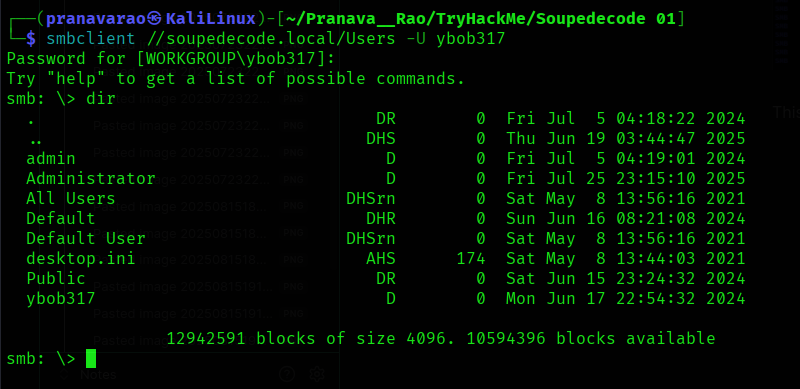Select the Administrator directory entry

[91, 179]
